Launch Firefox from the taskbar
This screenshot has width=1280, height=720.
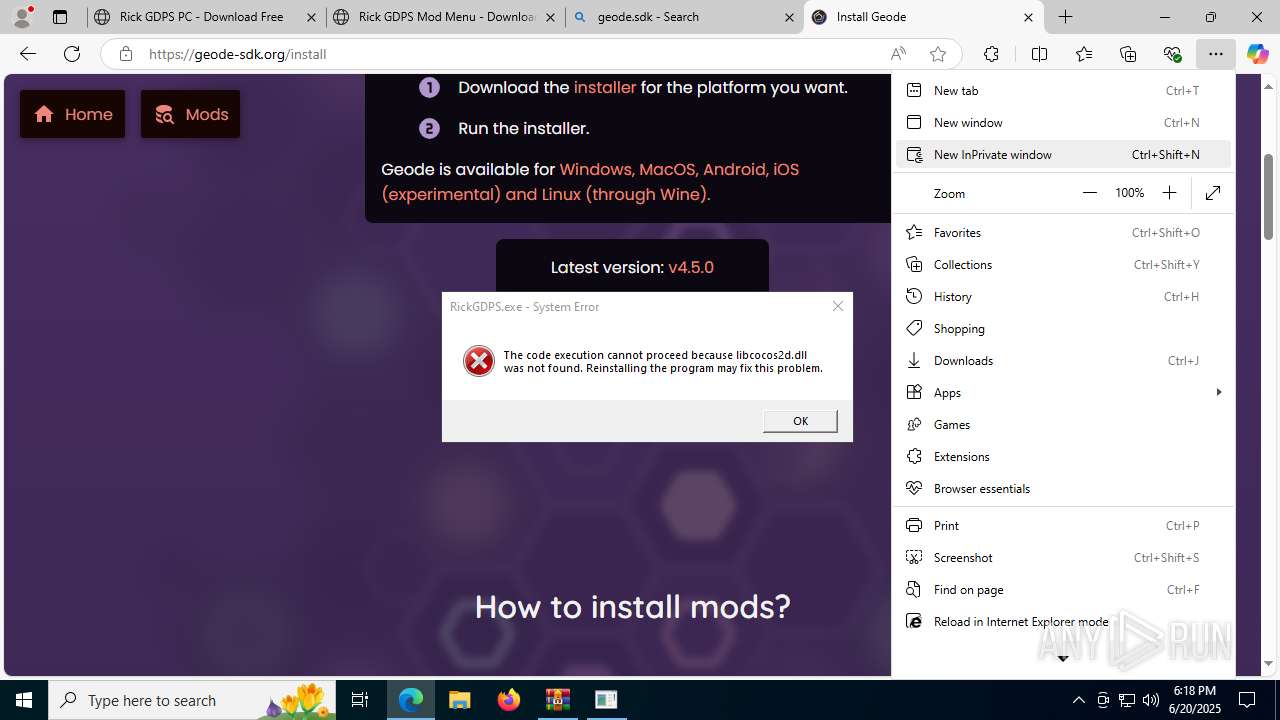point(509,700)
